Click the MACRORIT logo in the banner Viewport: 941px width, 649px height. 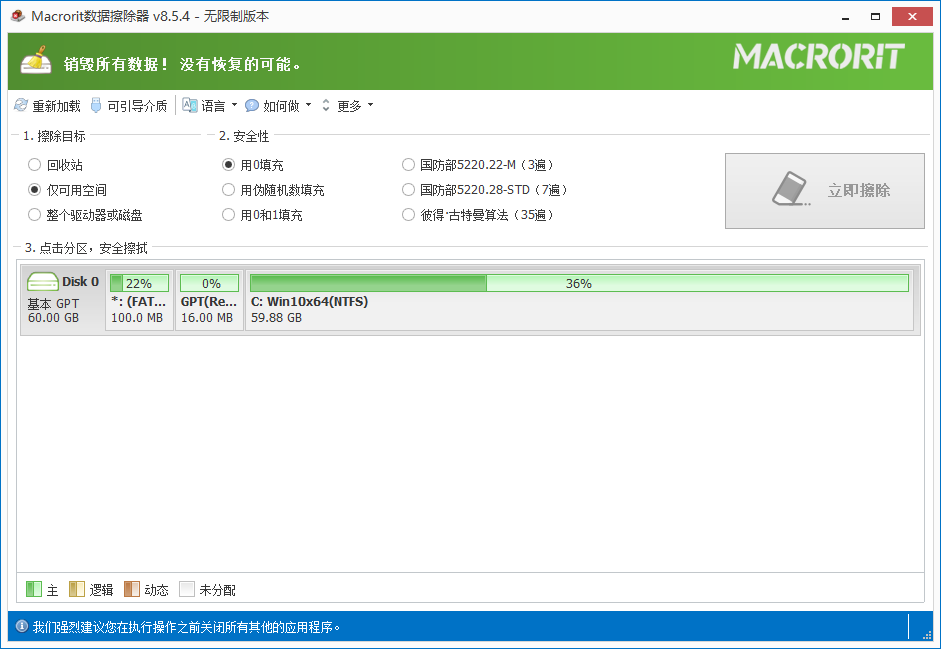[x=819, y=56]
